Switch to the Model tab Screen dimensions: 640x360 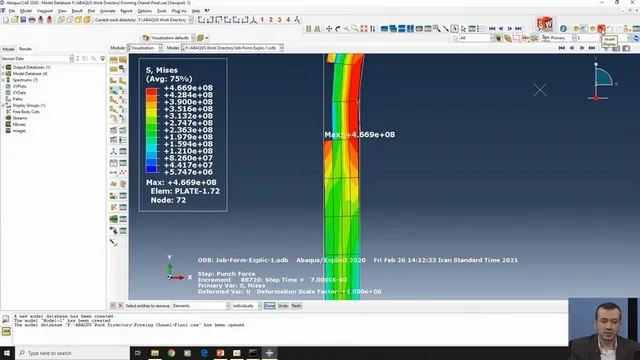click(8, 49)
